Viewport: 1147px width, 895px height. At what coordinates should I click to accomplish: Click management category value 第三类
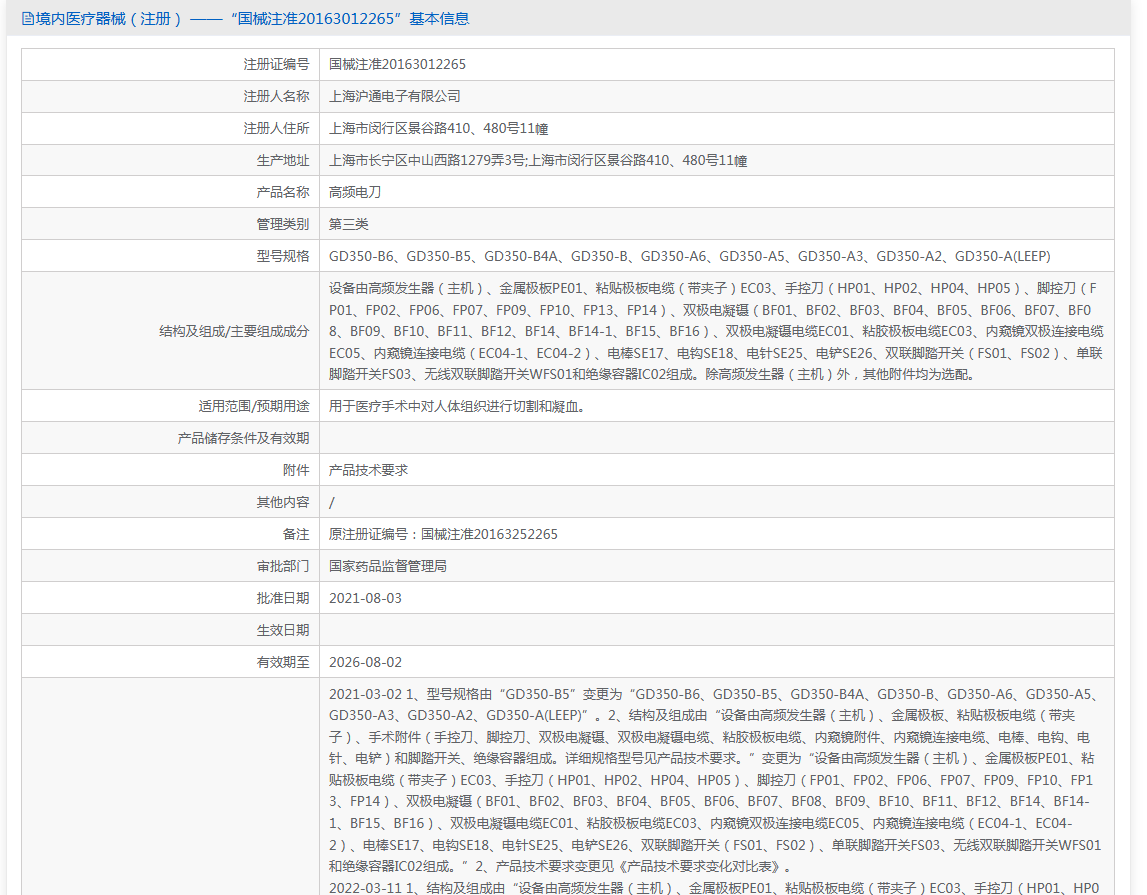tap(349, 224)
